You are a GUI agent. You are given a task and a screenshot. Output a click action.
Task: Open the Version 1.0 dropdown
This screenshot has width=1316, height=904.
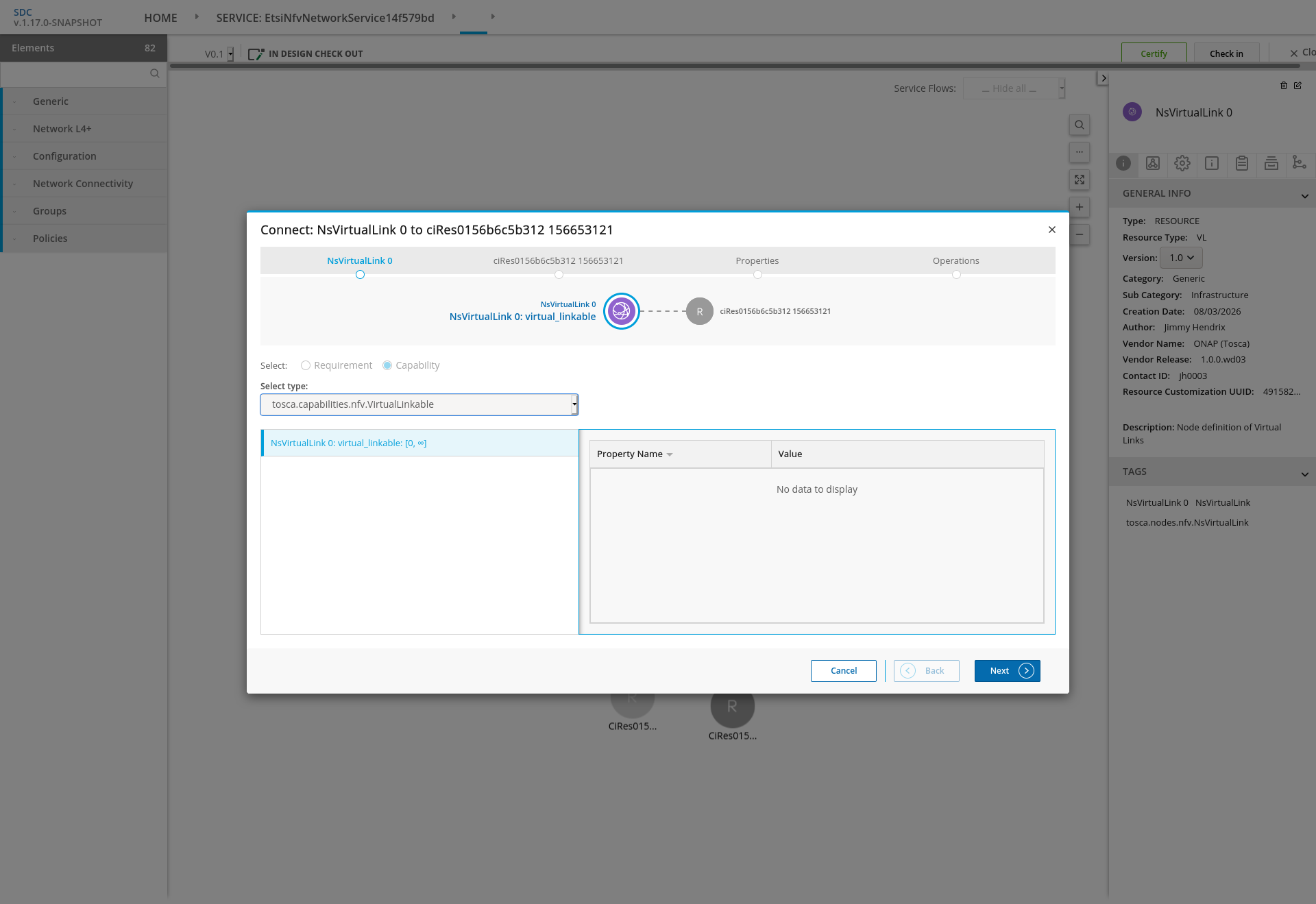(x=1182, y=258)
